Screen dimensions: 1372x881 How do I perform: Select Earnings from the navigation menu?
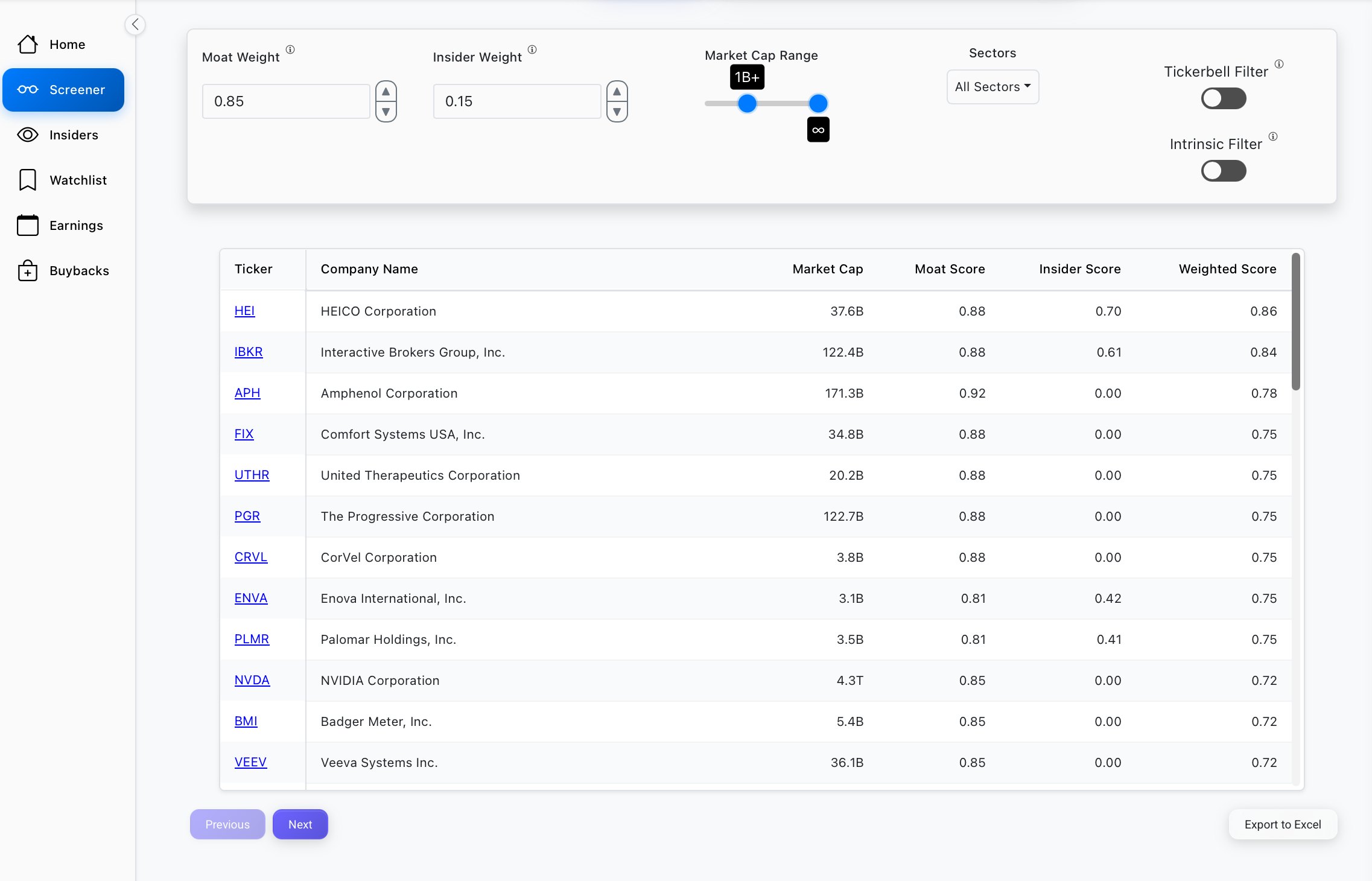coord(76,225)
